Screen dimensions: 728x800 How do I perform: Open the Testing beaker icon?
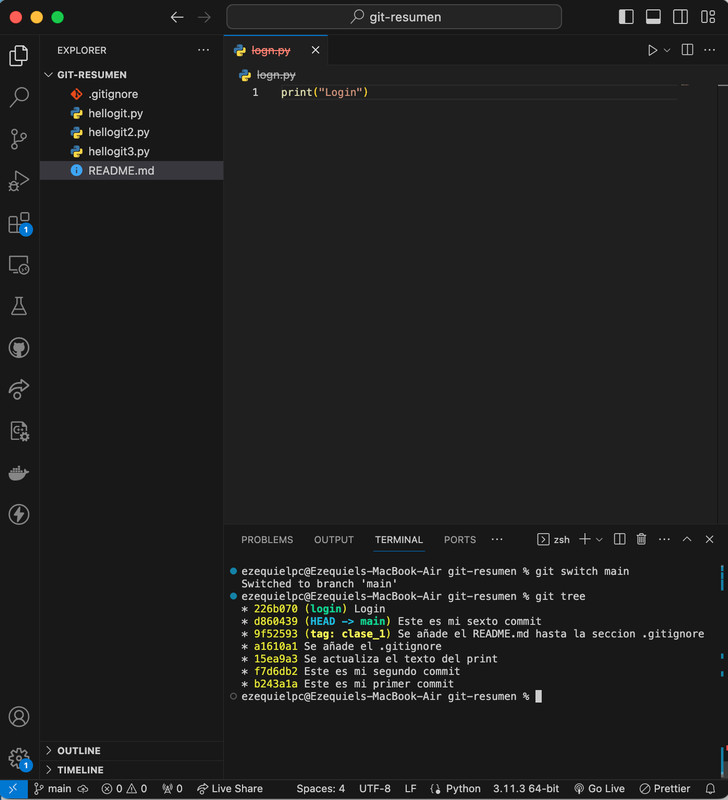[x=19, y=306]
